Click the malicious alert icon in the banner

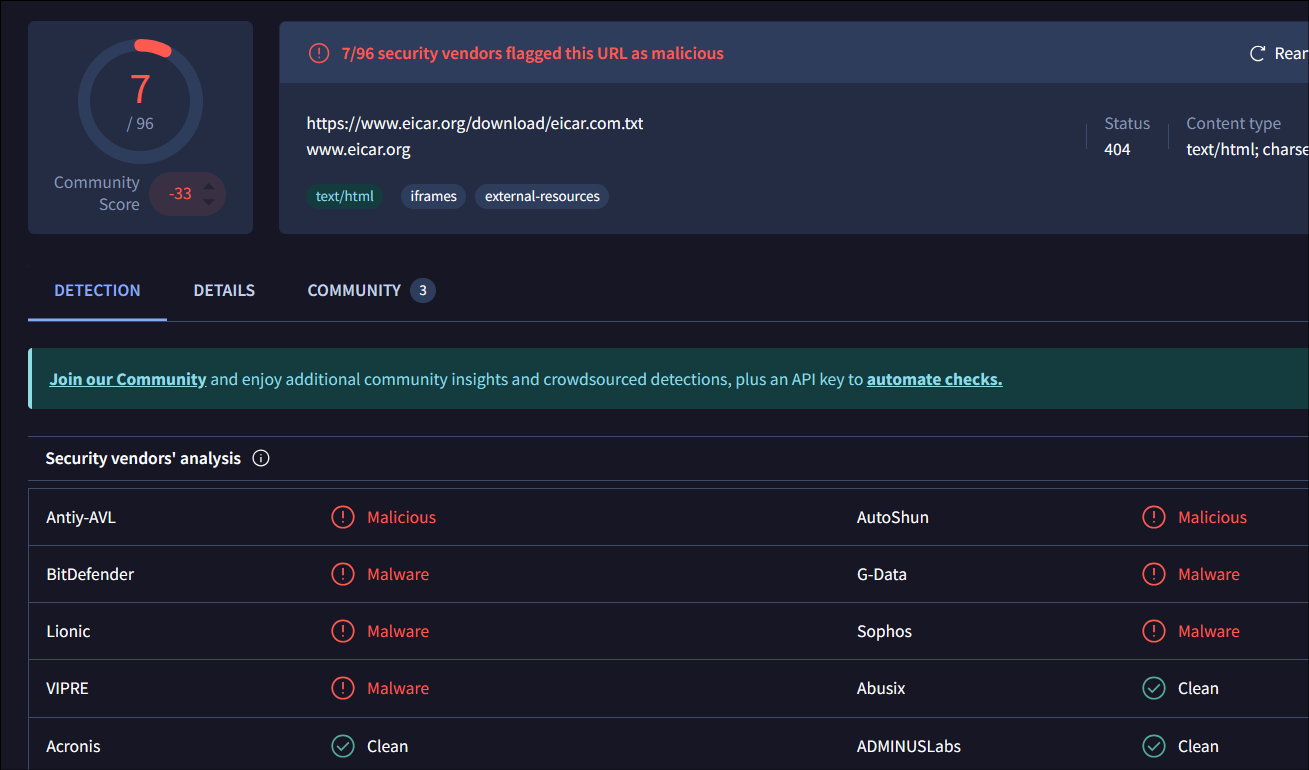[x=318, y=54]
